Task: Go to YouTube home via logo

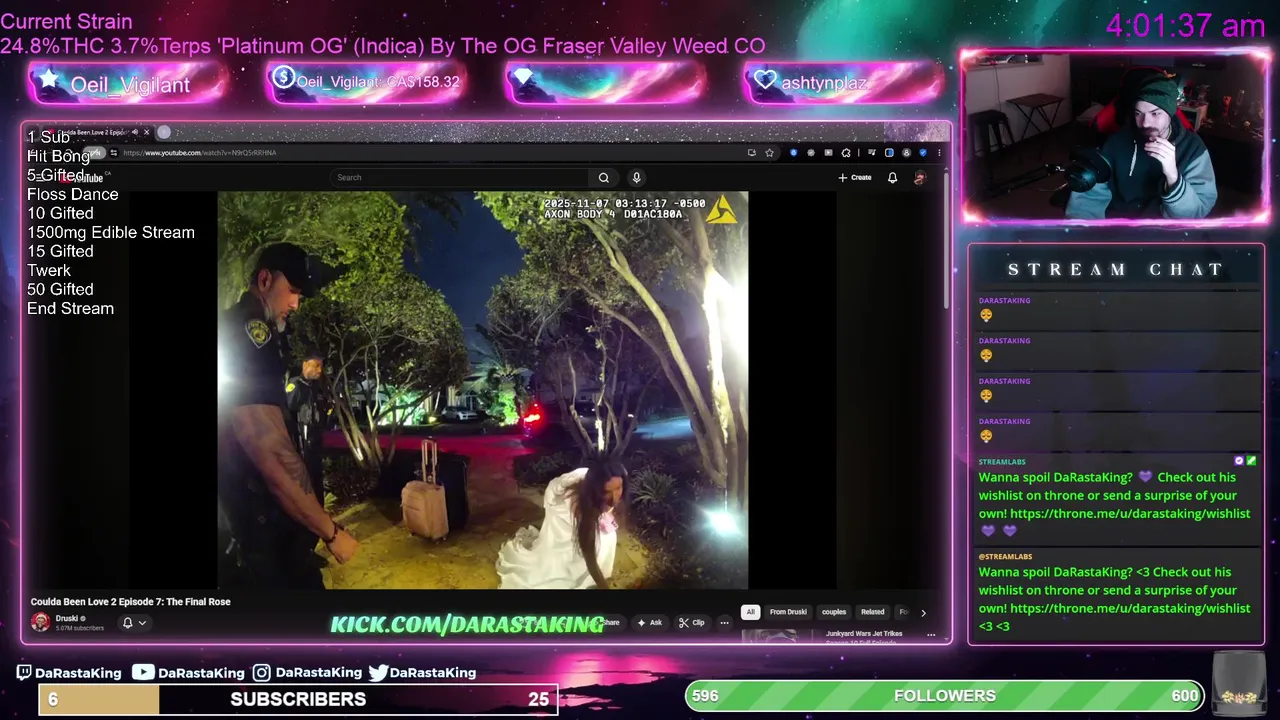Action: 83,179
